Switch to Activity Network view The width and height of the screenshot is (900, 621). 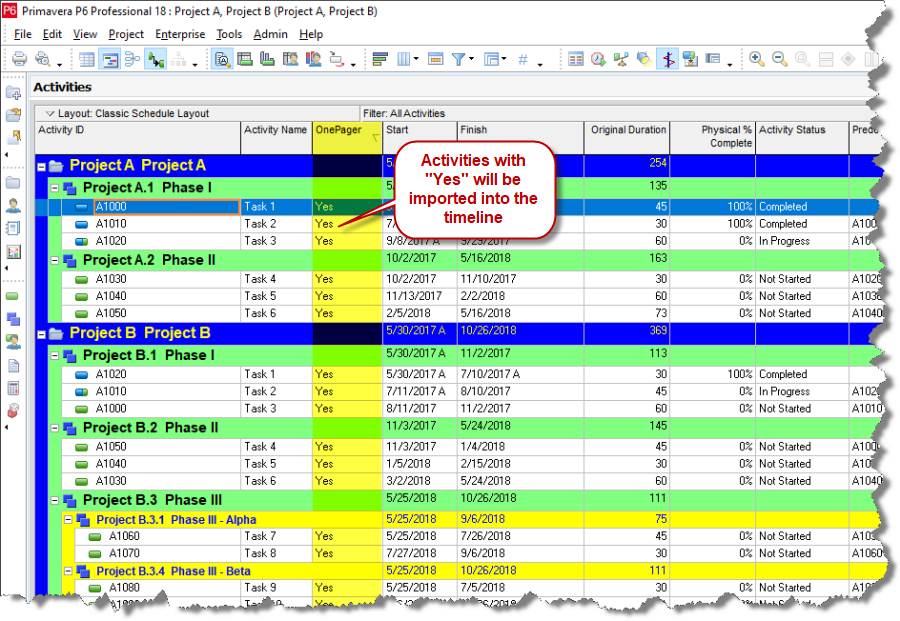coord(132,59)
